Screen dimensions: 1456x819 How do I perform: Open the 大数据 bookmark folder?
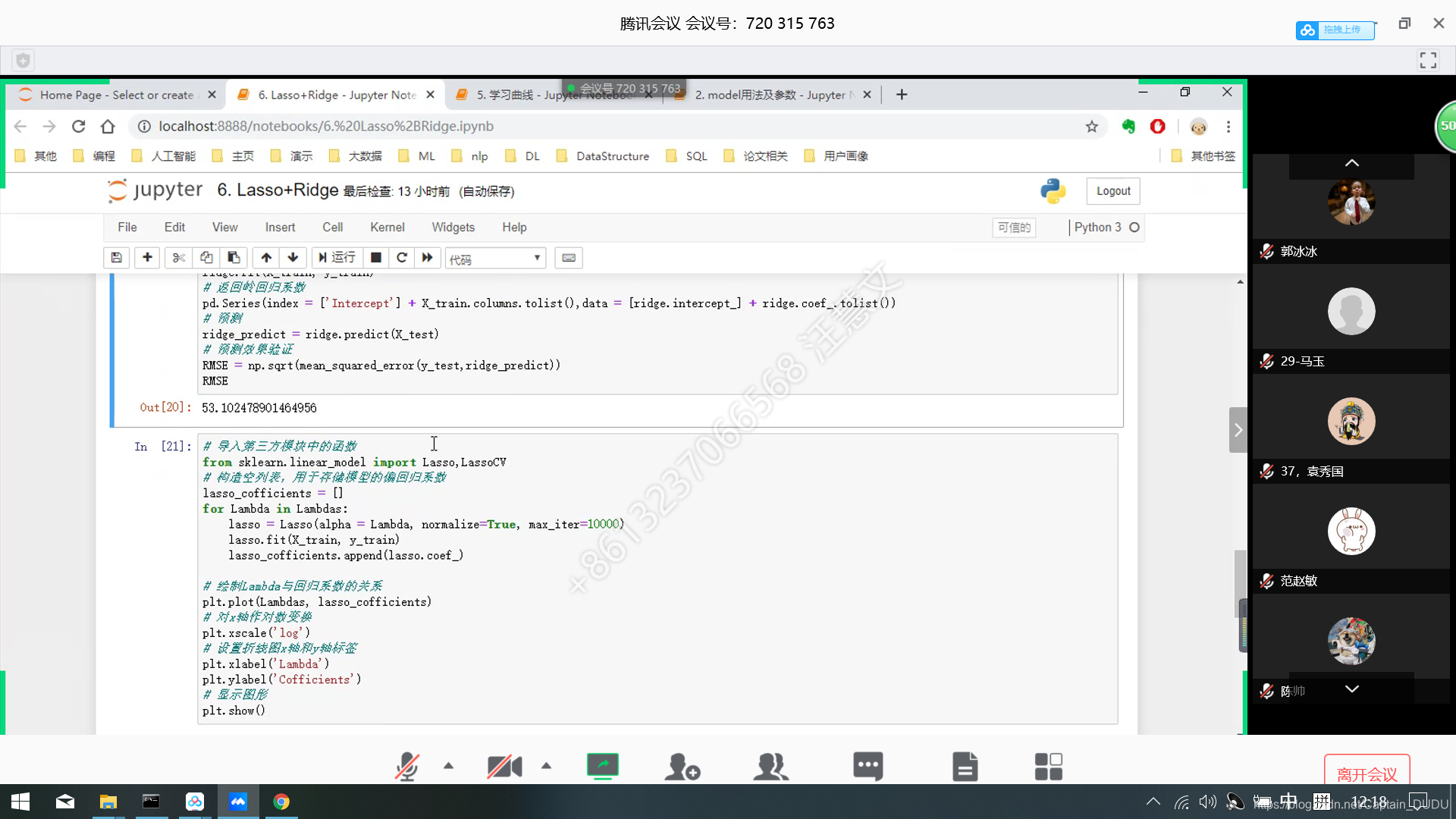click(356, 156)
